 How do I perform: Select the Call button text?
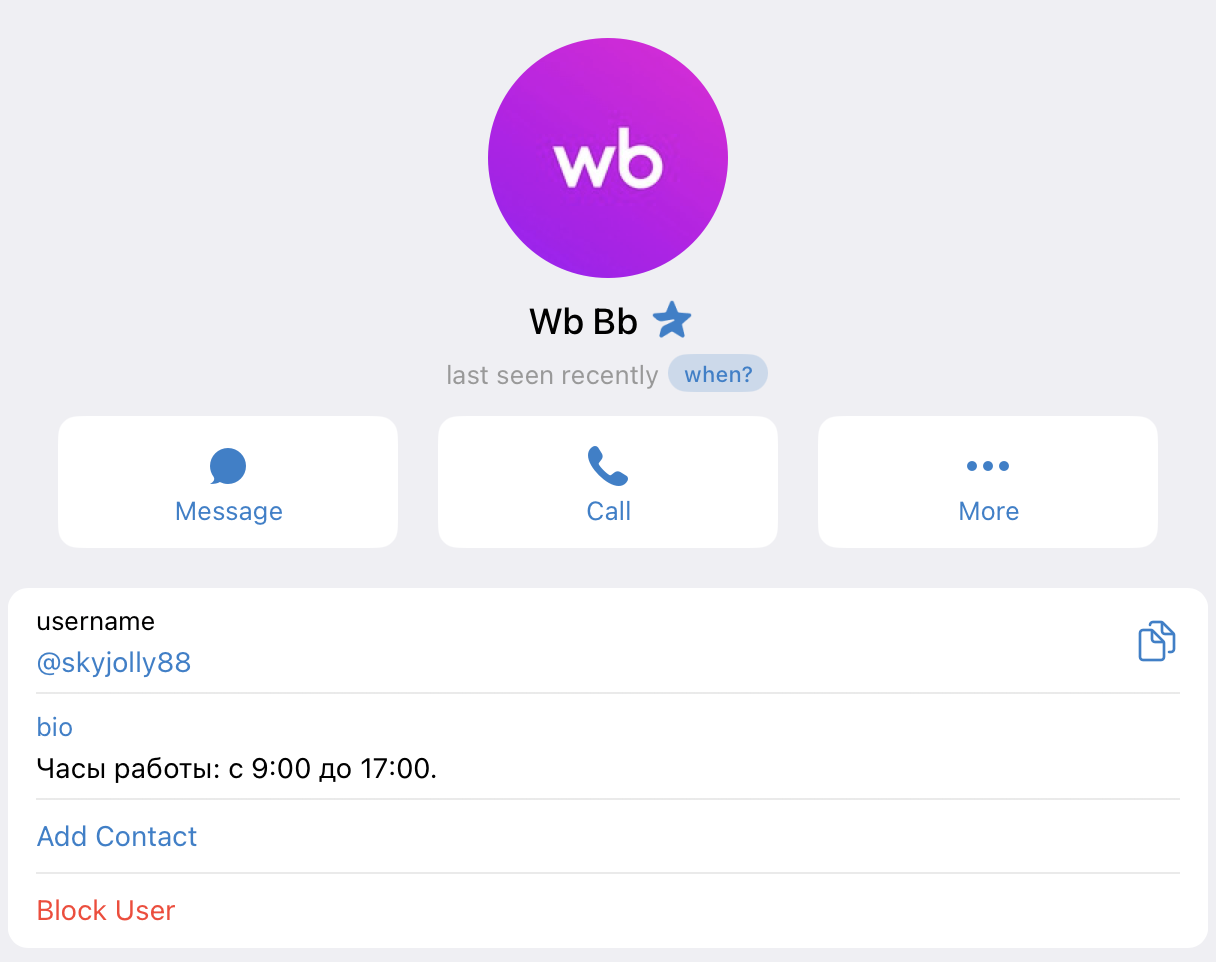point(608,511)
